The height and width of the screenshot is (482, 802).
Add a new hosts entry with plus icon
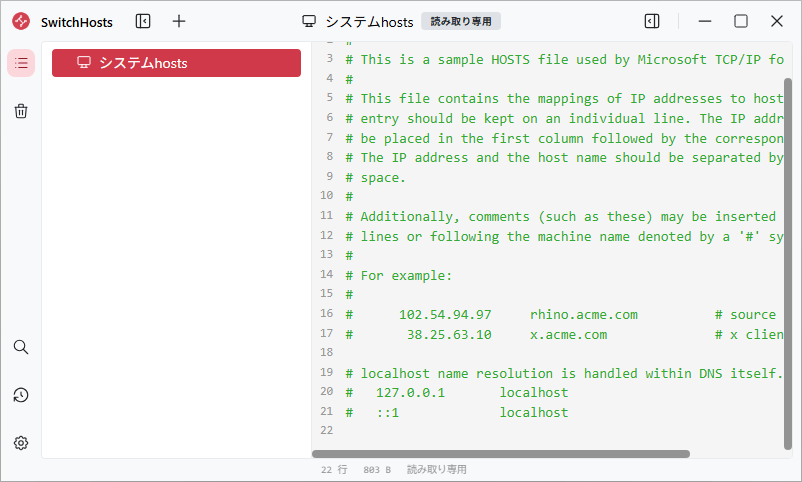179,21
